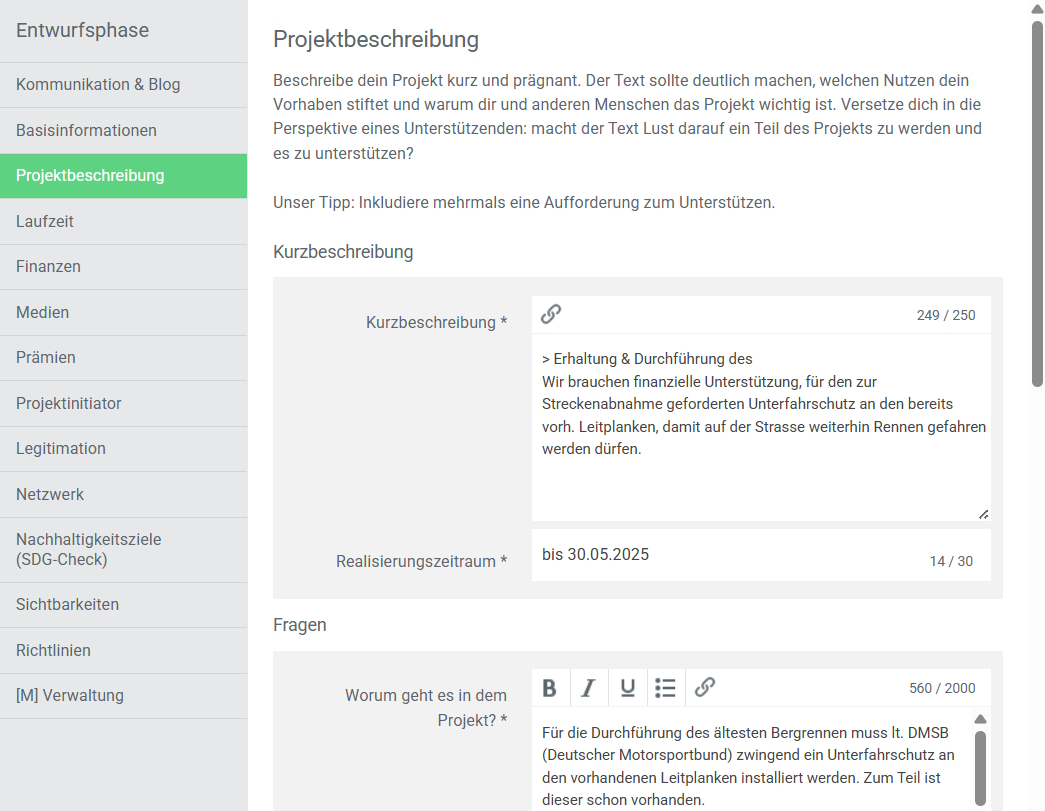The height and width of the screenshot is (811, 1045).
Task: Click the page scrollbar up arrow
Action: (x=1037, y=9)
